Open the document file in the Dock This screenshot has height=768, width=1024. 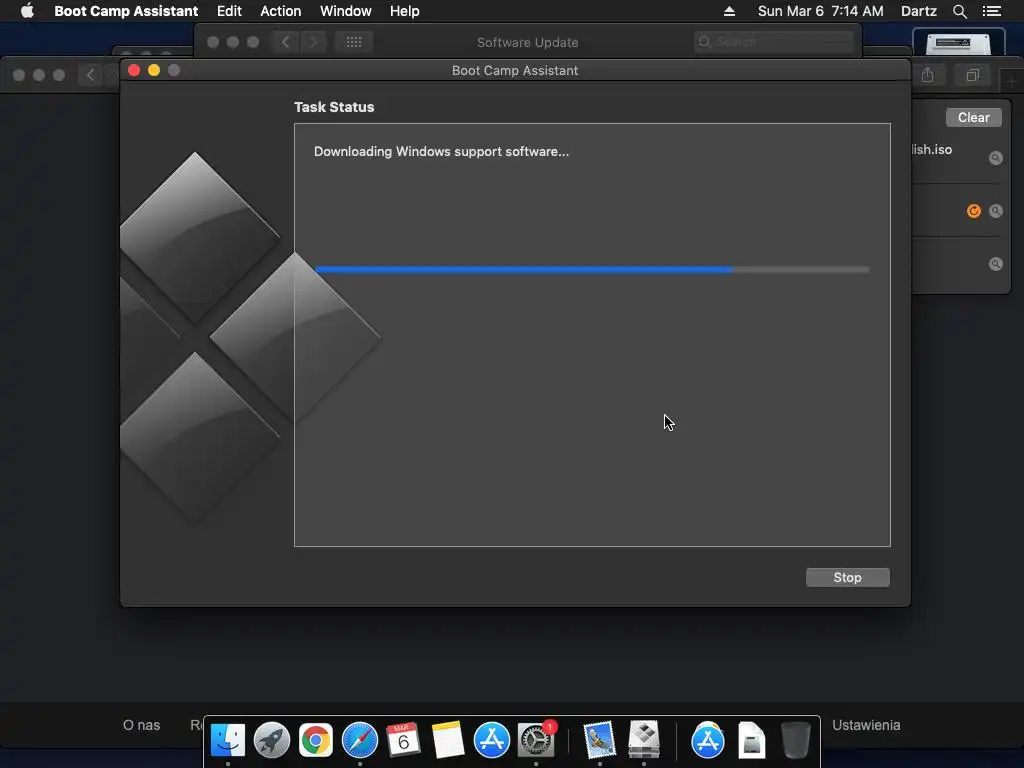[751, 740]
